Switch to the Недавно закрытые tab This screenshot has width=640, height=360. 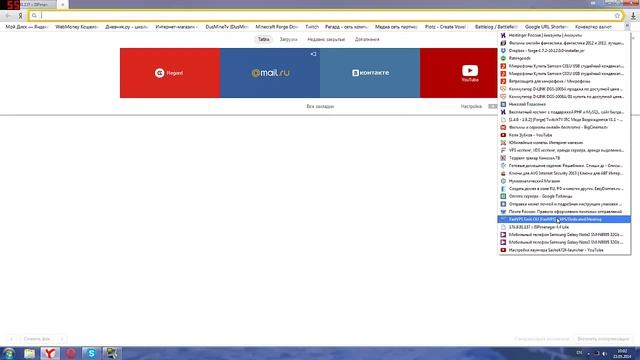326,39
